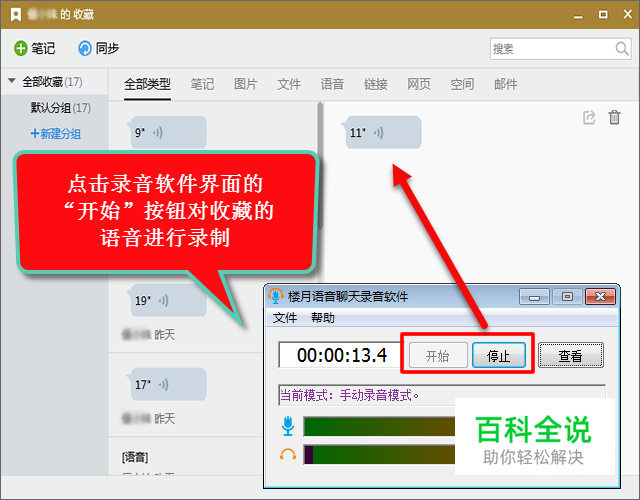
Task: Click the 楼月语音聊天录音软件 title bar app icon
Action: click(276, 296)
